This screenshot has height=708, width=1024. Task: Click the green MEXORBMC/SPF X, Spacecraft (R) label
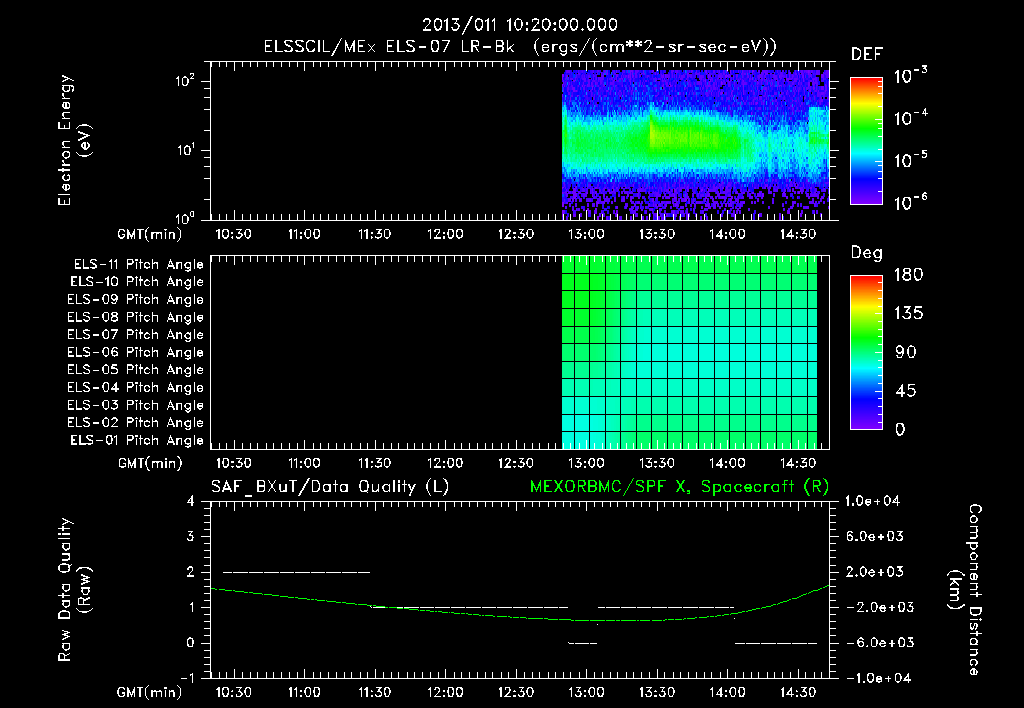(679, 487)
